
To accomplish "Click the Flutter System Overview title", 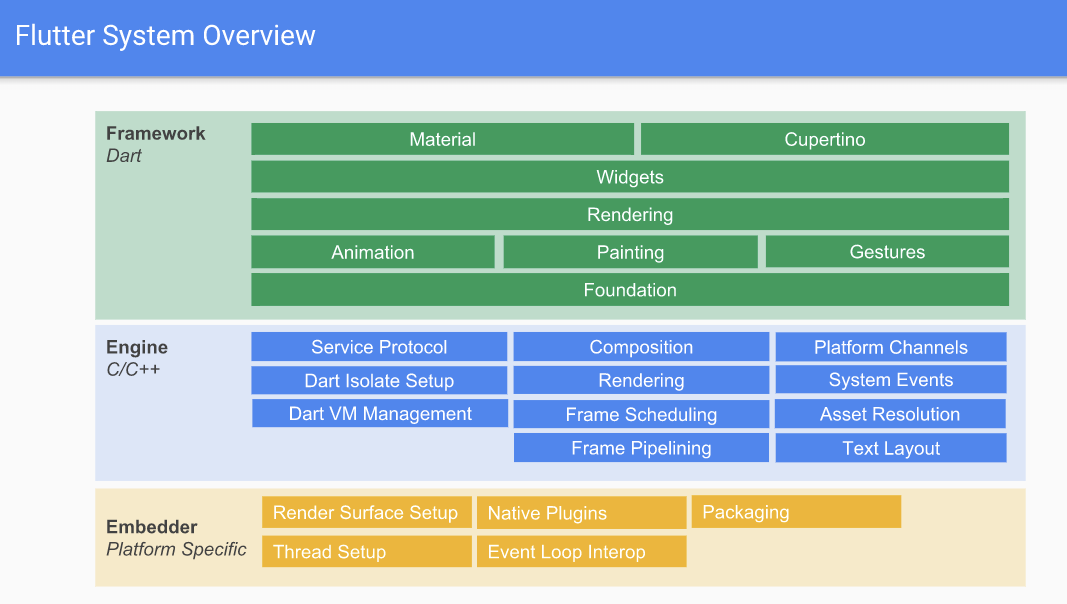I will tap(165, 35).
